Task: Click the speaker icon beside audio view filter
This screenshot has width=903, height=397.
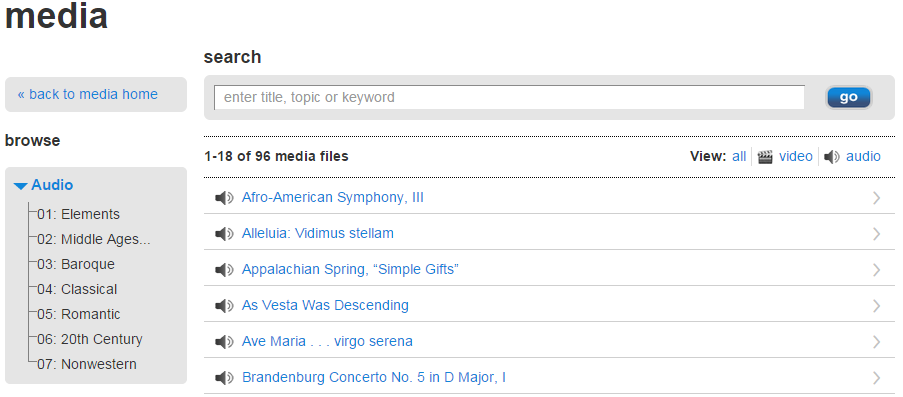Action: coord(832,157)
